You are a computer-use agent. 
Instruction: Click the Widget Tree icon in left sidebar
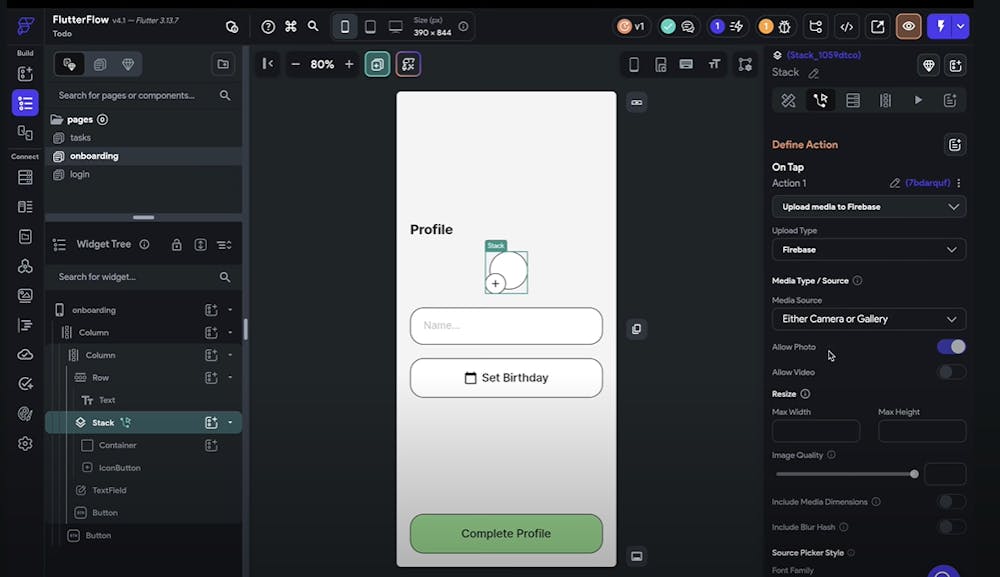[x=25, y=103]
